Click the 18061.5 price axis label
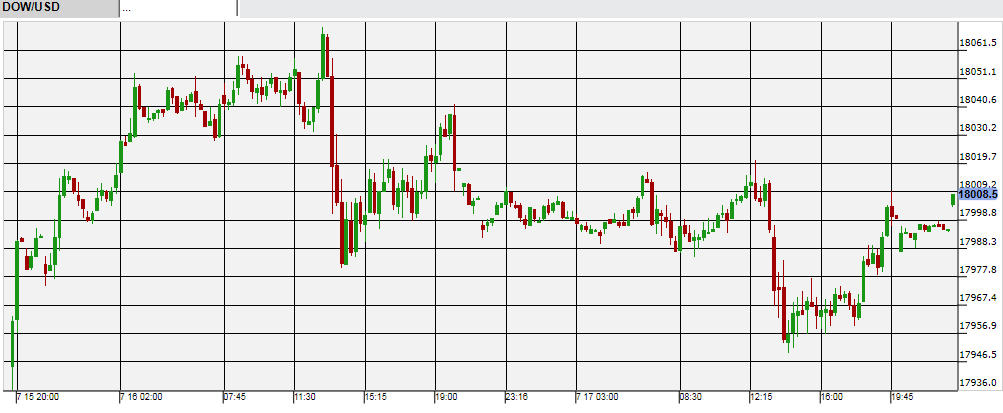The height and width of the screenshot is (413, 1003). pyautogui.click(x=978, y=43)
